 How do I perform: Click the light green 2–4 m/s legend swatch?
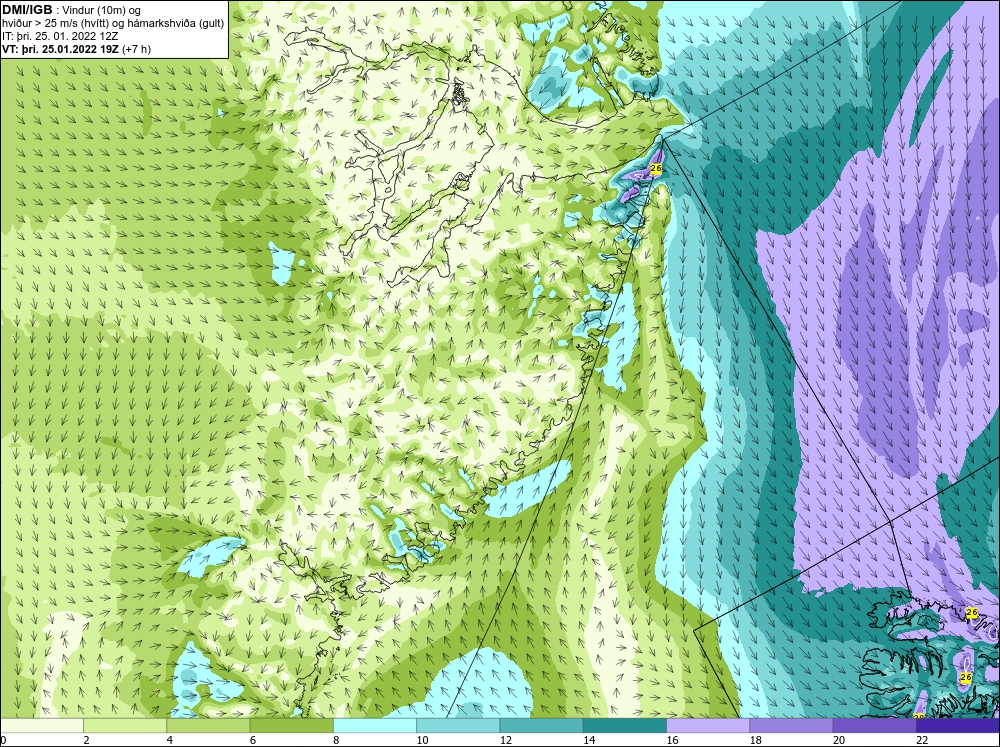[x=125, y=725]
